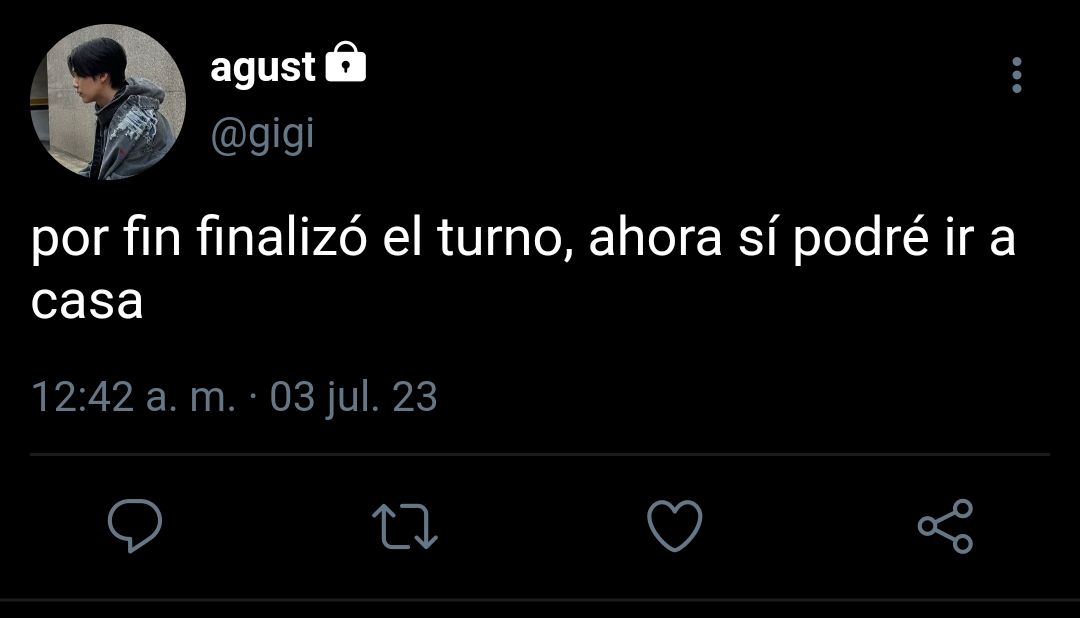This screenshot has height=618, width=1080.
Task: Open the three-dot more options menu
Action: (1017, 75)
